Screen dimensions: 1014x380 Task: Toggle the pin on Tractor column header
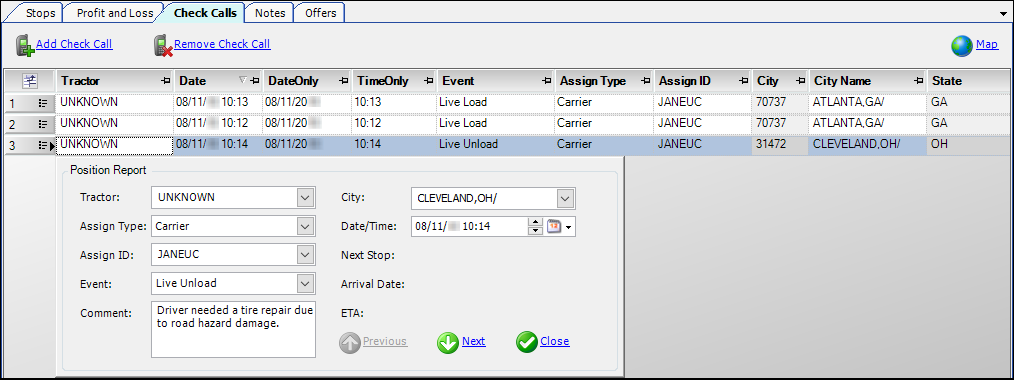click(x=166, y=81)
